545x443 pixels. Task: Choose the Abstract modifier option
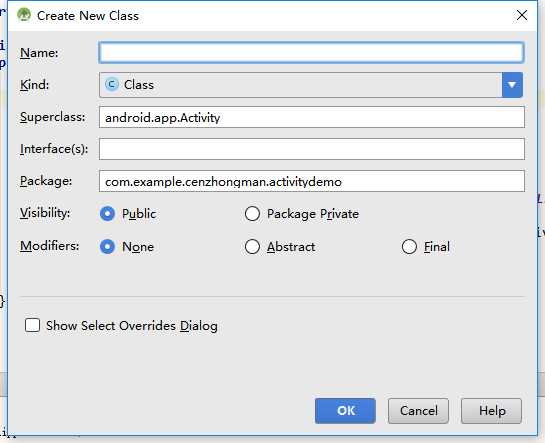[252, 247]
